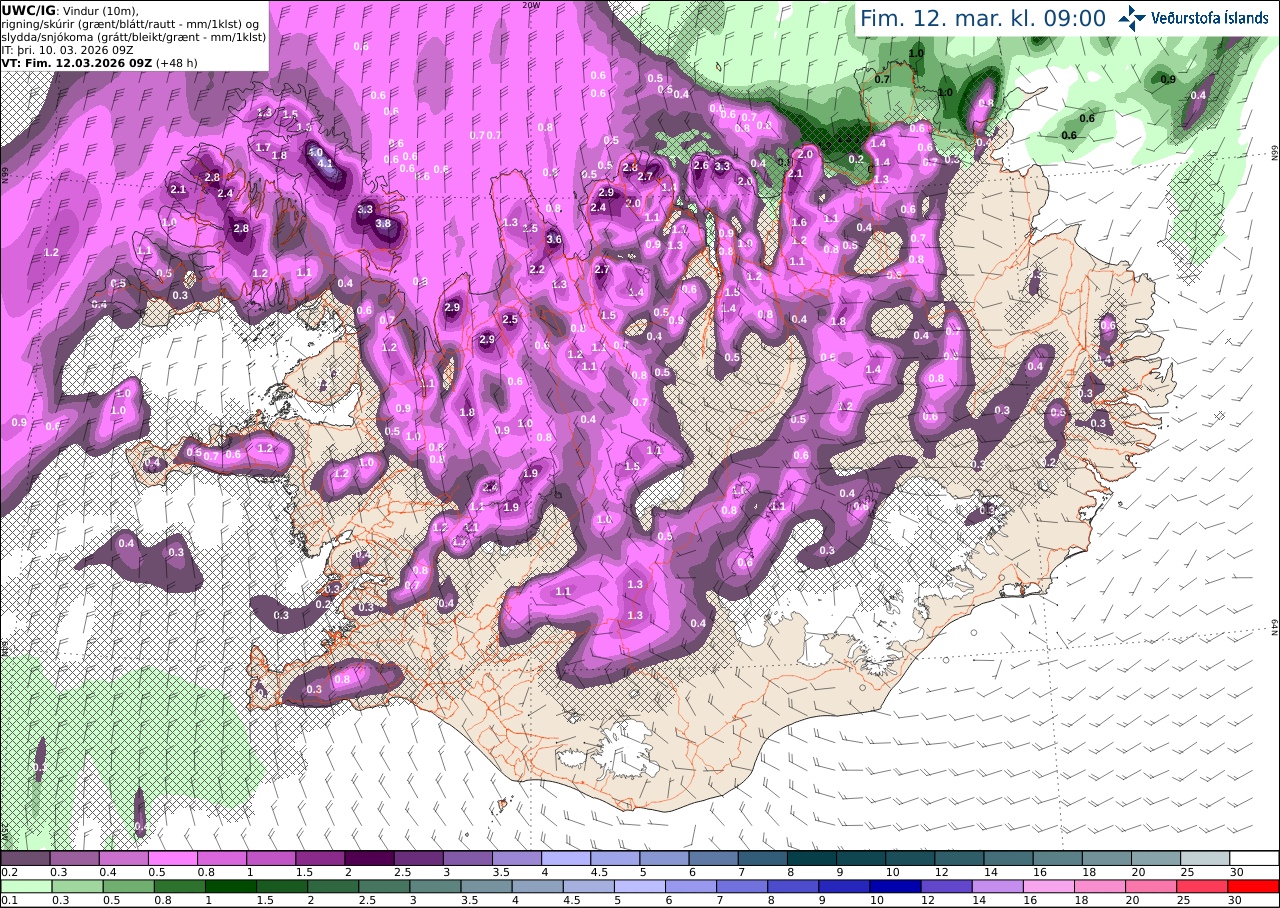Pick the 16 light pink swatch in the bottom row
Viewport: 1280px width, 908px height.
pos(1049,886)
